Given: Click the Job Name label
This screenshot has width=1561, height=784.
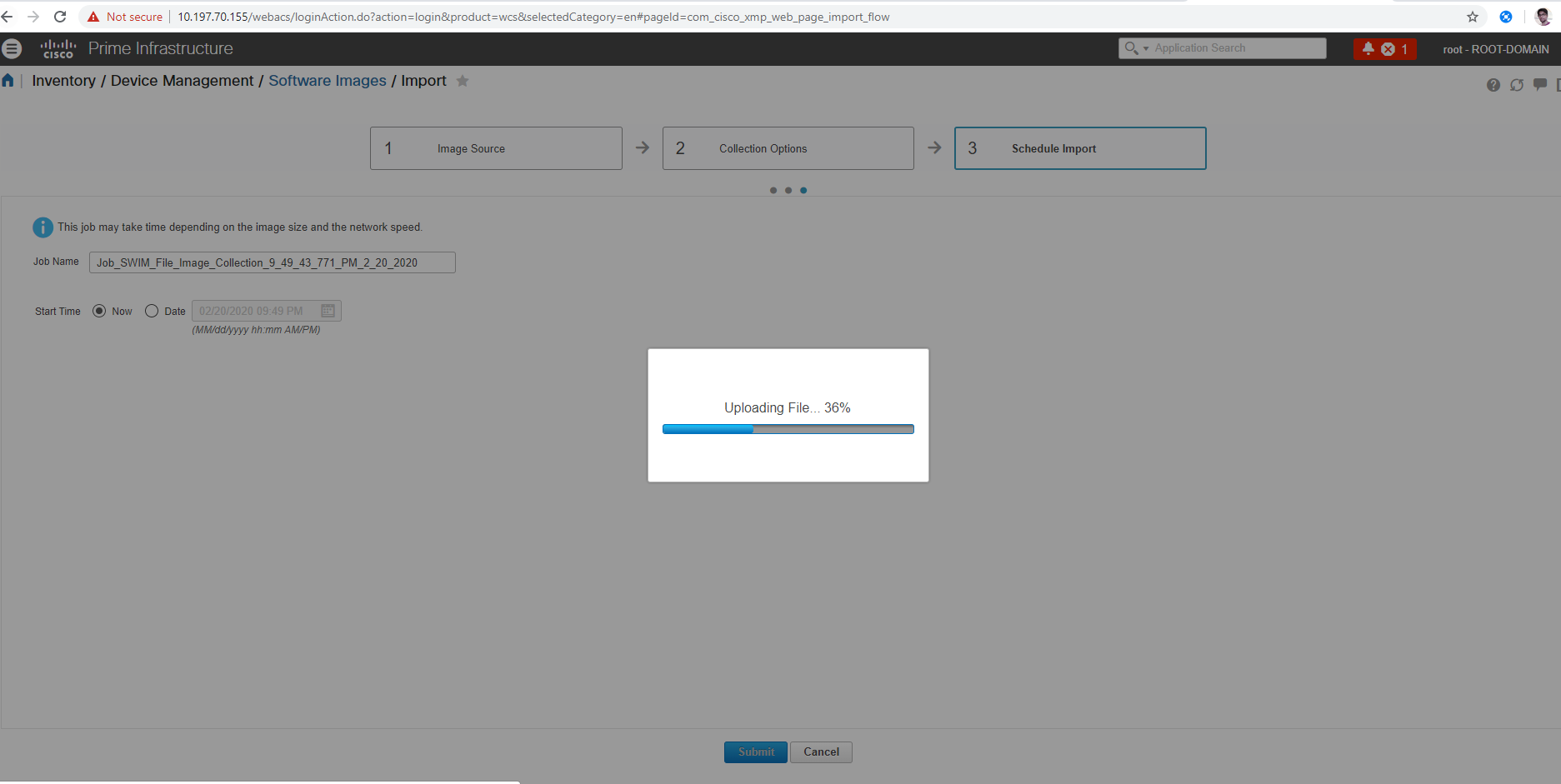Looking at the screenshot, I should (x=56, y=262).
